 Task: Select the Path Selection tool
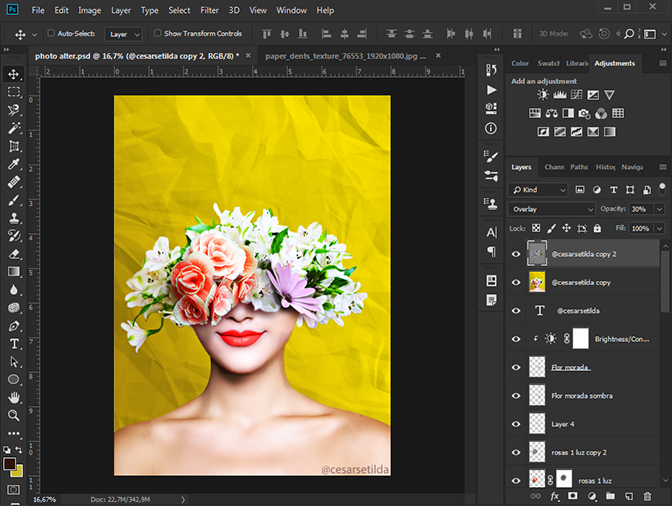coord(14,362)
